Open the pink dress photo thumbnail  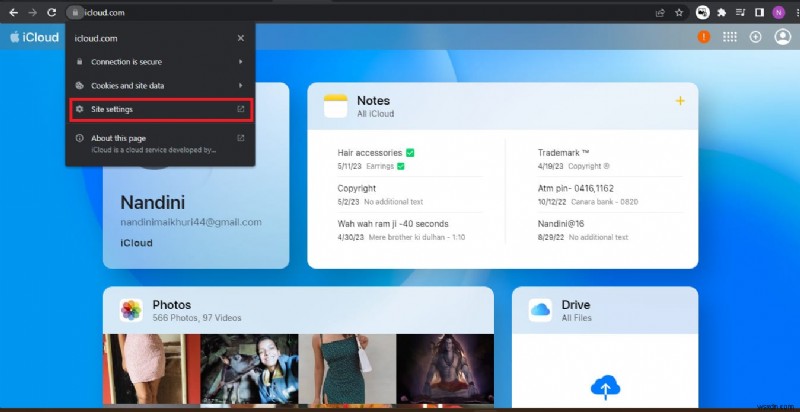[152, 369]
